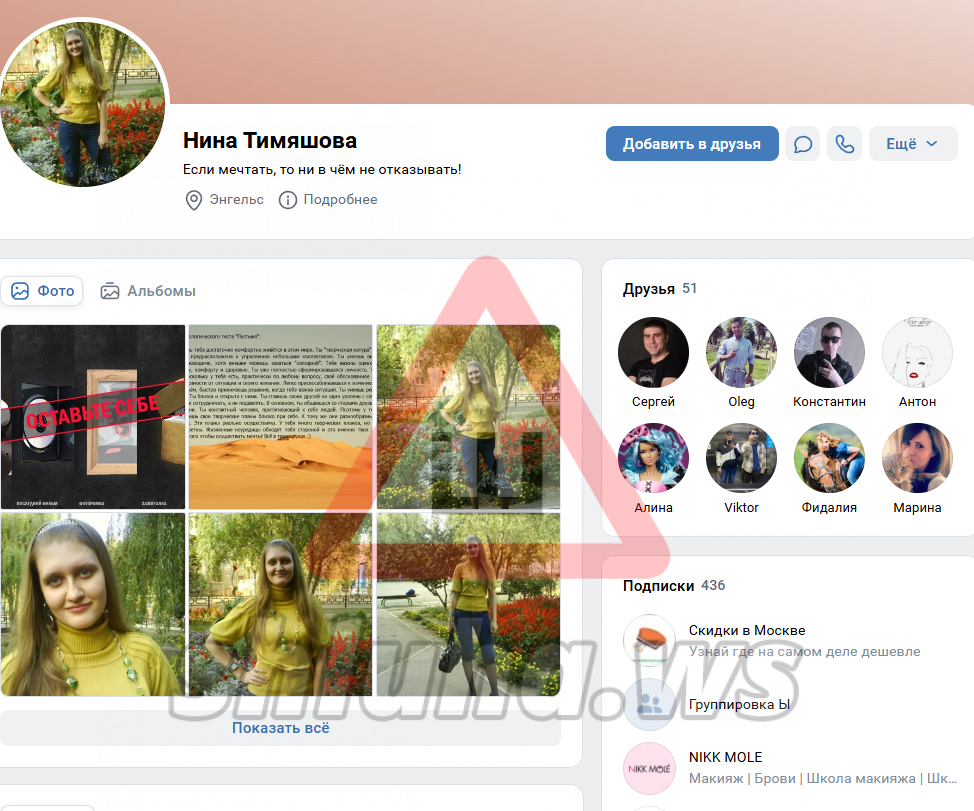The height and width of the screenshot is (811, 974).
Task: Open the desert text photo thumbnail
Action: click(x=280, y=417)
